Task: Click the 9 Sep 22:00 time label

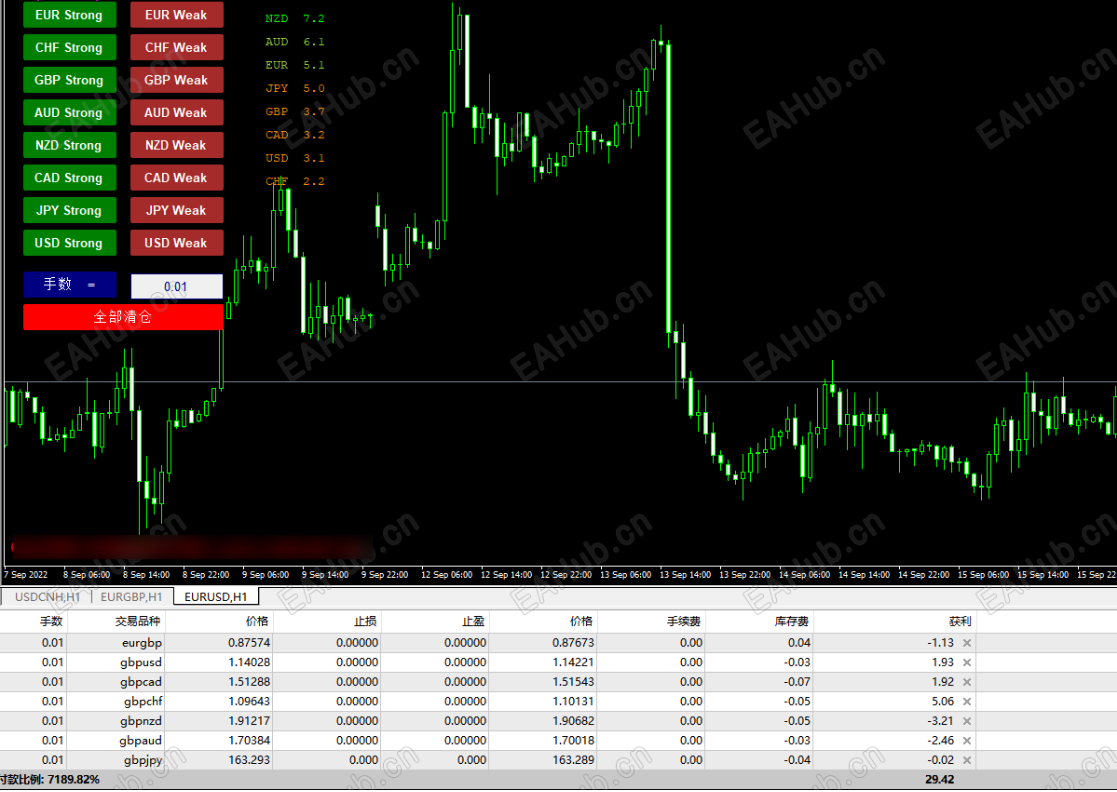Action: (x=385, y=575)
